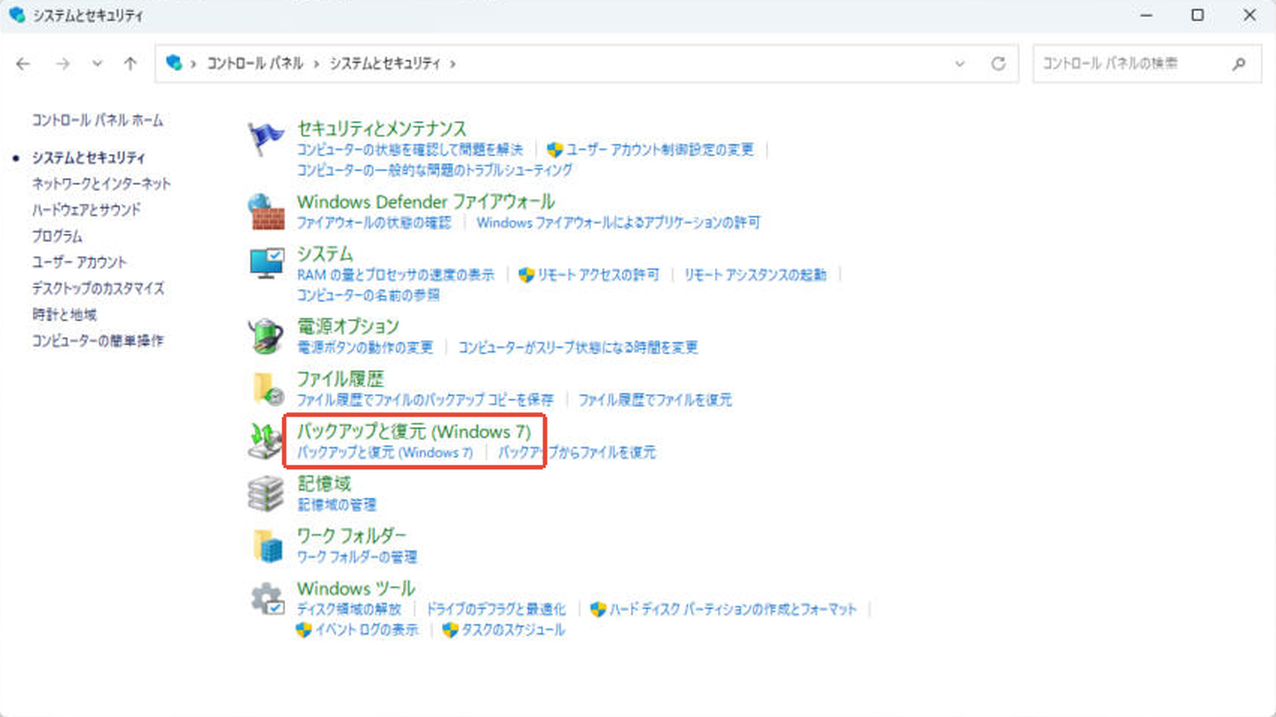Select 時計と地域 in sidebar
This screenshot has height=717, width=1276.
(64, 314)
